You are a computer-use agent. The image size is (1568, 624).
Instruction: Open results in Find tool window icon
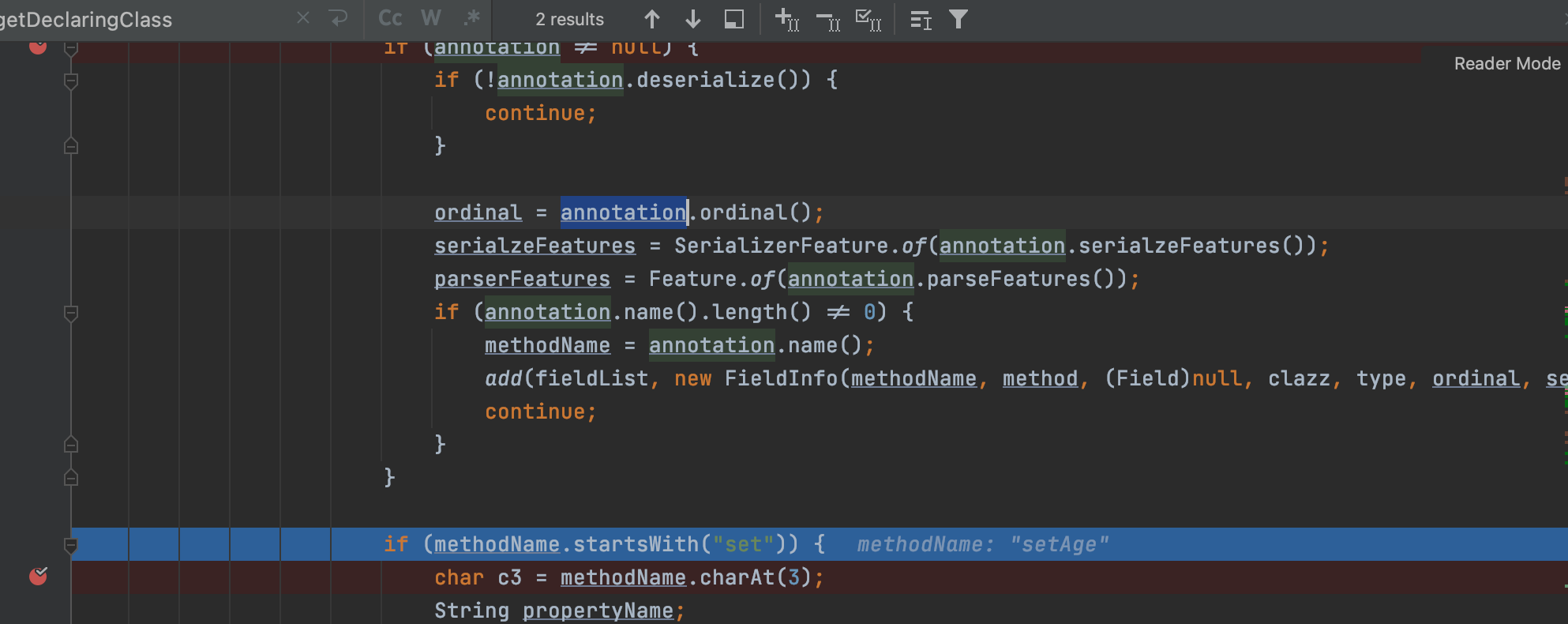pyautogui.click(x=734, y=19)
